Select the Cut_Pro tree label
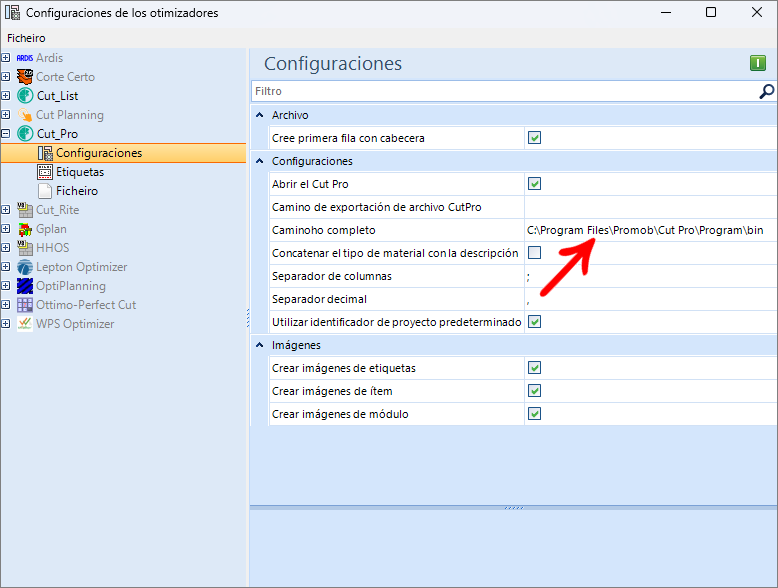The image size is (778, 588). (58, 134)
